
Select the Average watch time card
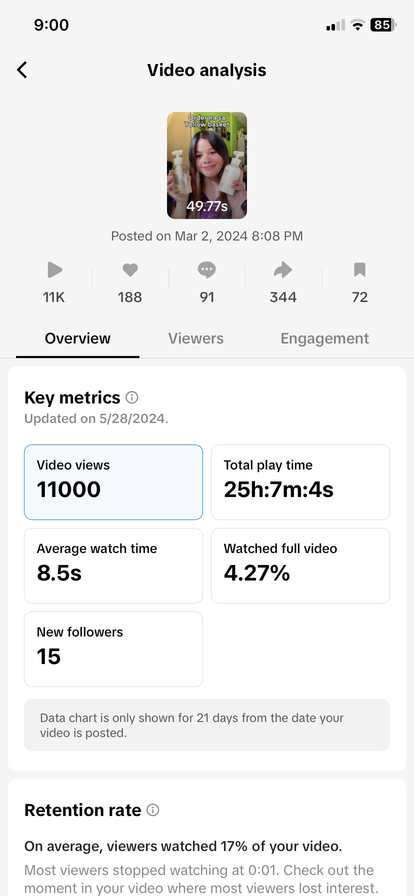113,566
